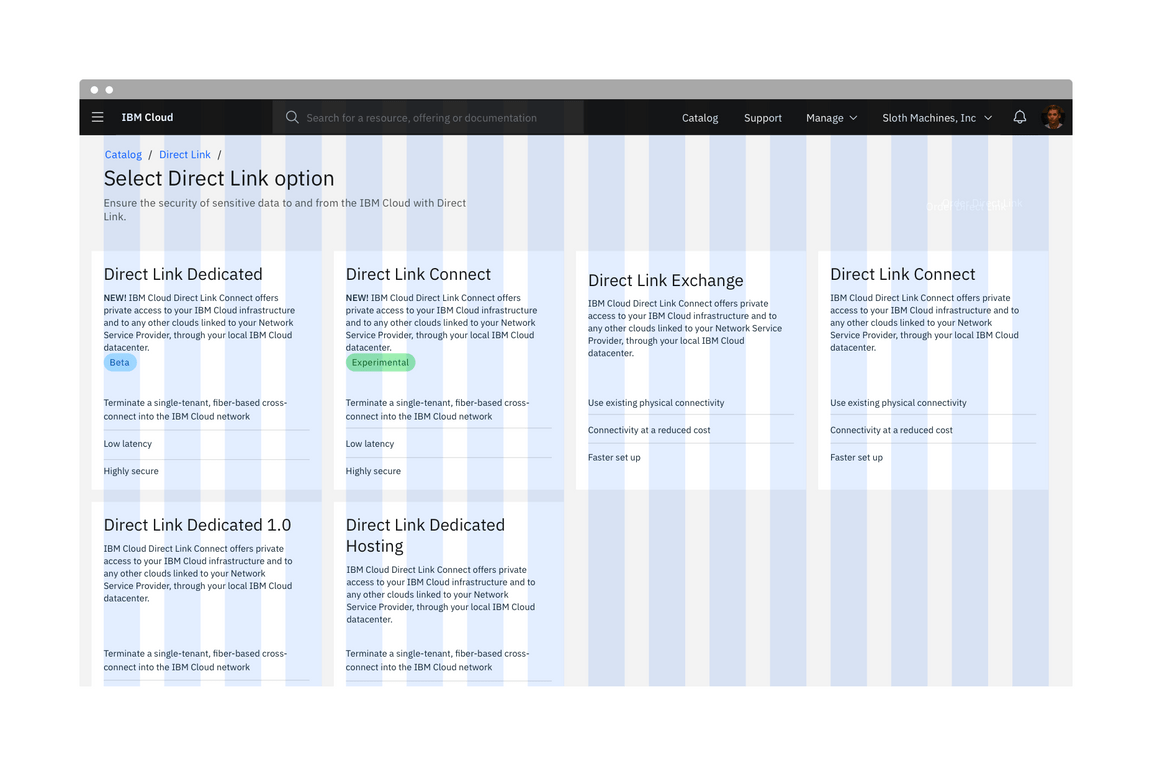
Task: Click Use existing physical connectivity in Exchange card
Action: [656, 403]
